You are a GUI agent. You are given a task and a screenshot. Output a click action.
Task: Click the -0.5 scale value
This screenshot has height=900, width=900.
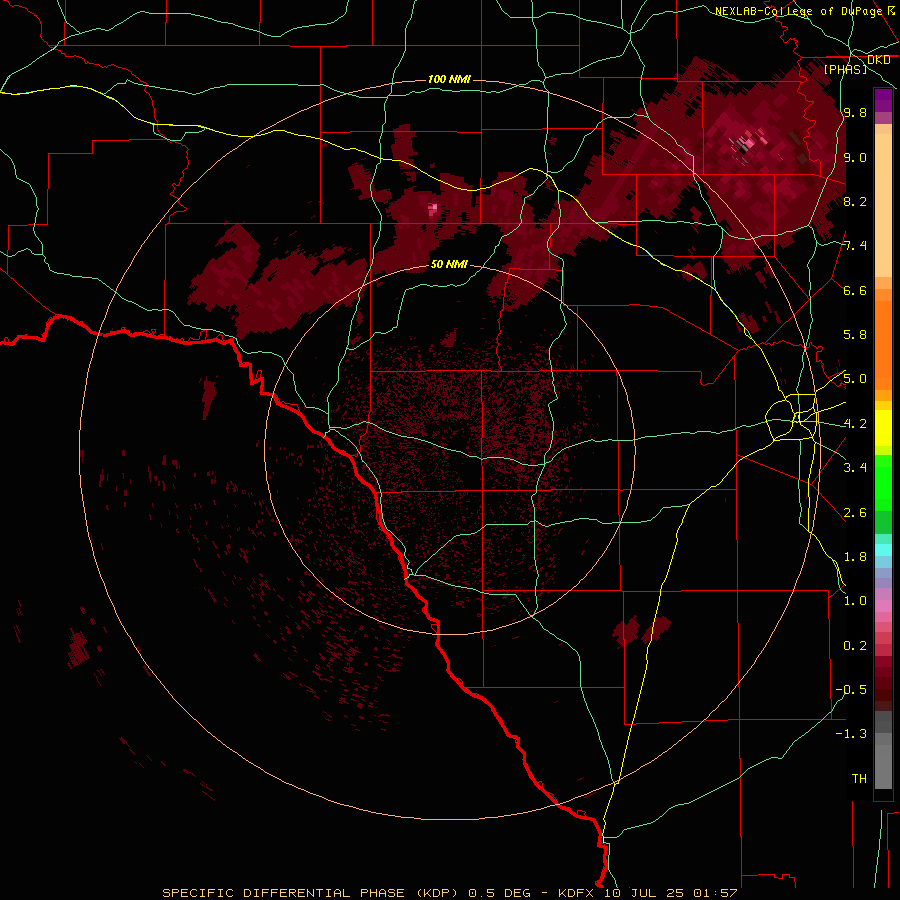point(851,690)
